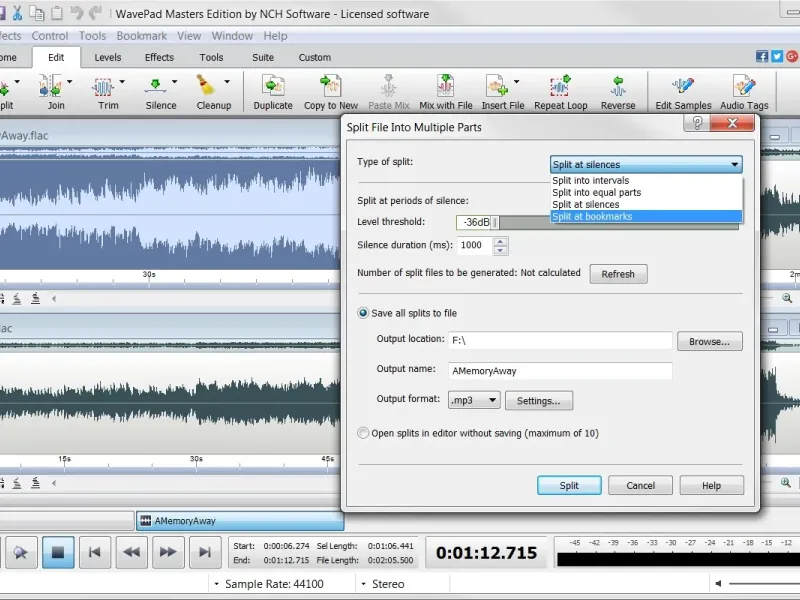Select Save all splits to file
800x600 pixels.
click(364, 313)
